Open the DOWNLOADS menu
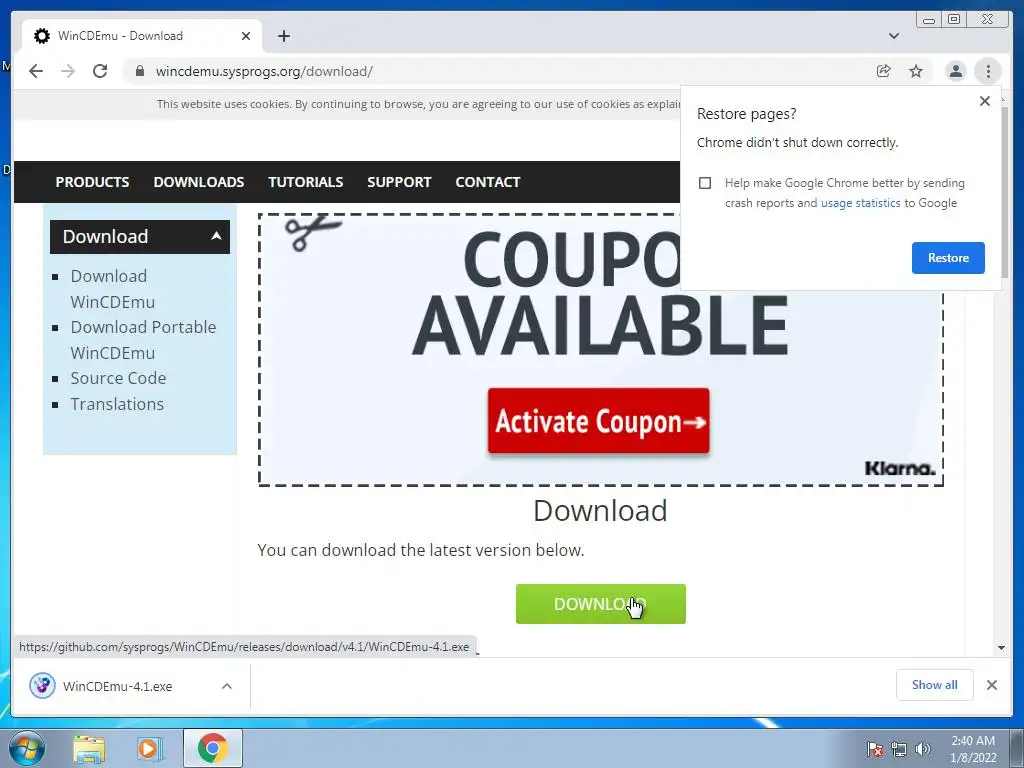 [x=199, y=182]
